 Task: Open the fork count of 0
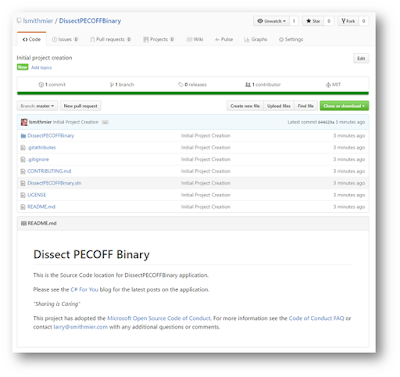coord(364,21)
